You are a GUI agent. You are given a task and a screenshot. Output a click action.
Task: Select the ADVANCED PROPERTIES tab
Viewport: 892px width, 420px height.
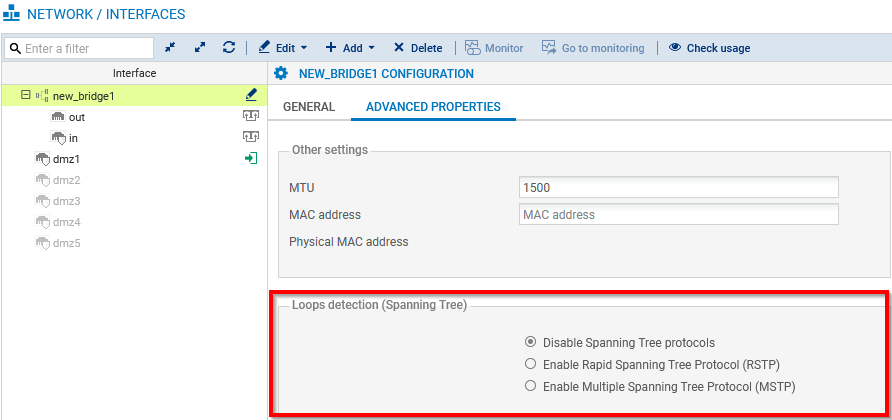point(433,106)
